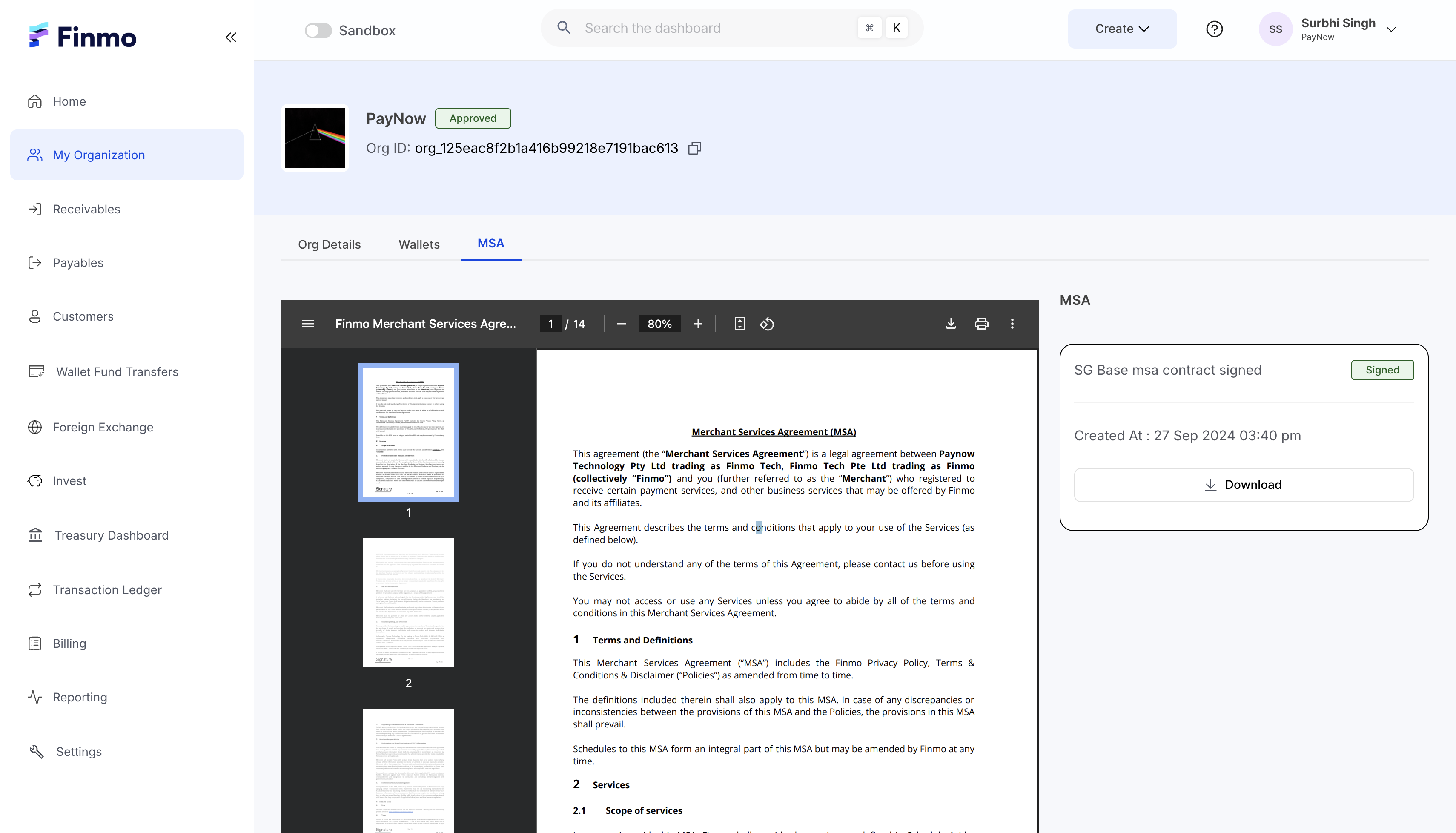Viewport: 1456px width, 833px height.
Task: Copy the Org ID with the copy icon
Action: tap(695, 148)
